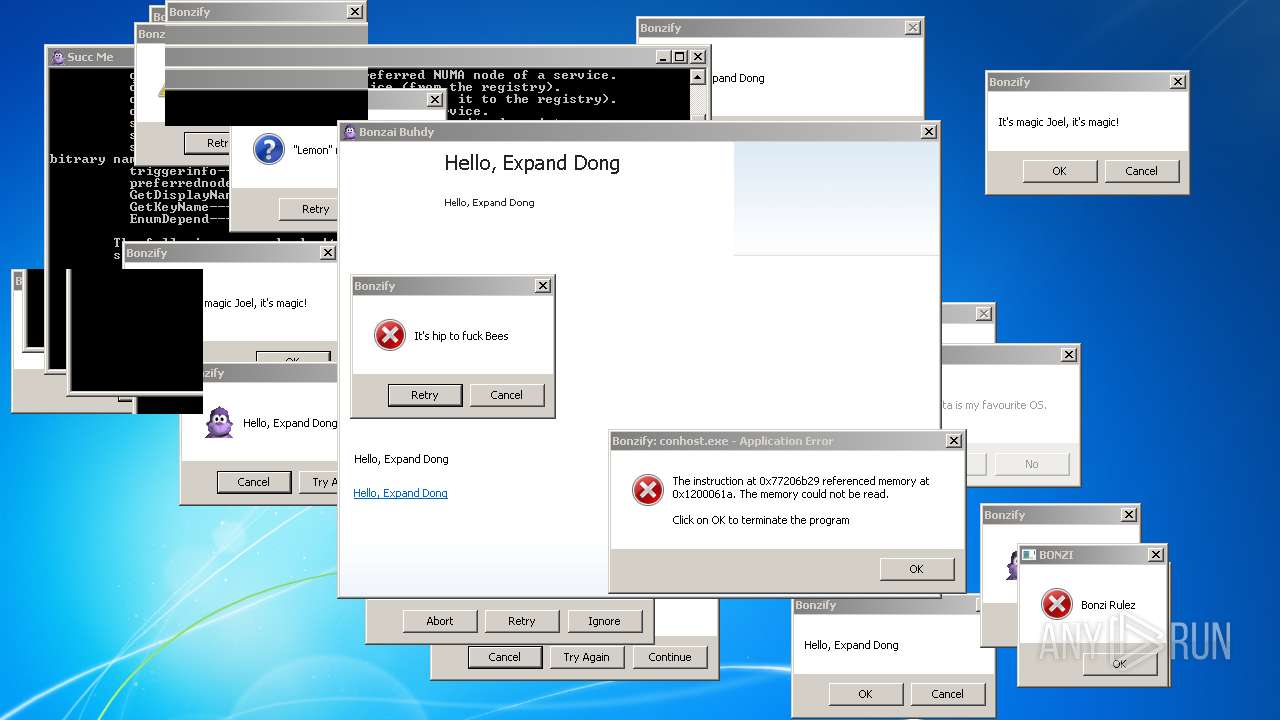1280x720 pixels.
Task: Click the Bonzai Buhdy title bar text
Action: 397,132
